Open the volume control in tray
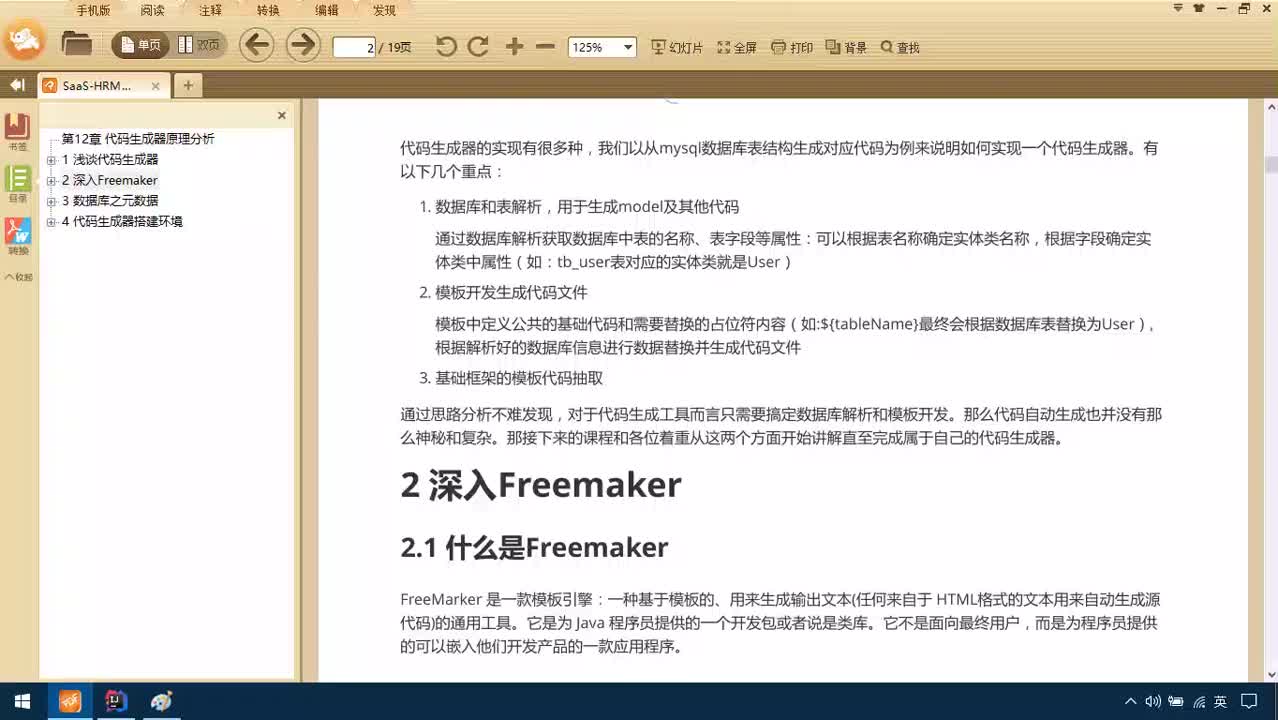This screenshot has height=720, width=1278. click(1153, 702)
